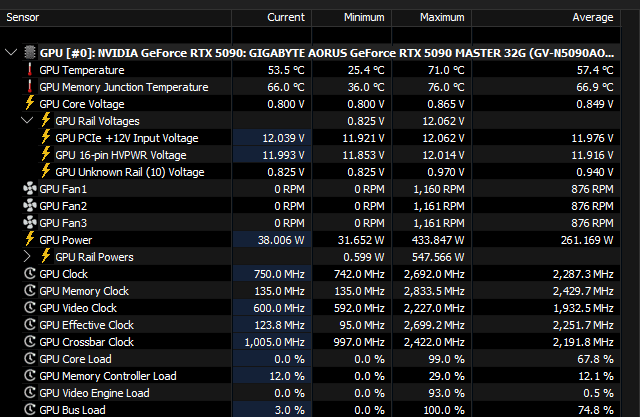Viewport: 640px width, 417px height.
Task: Click the fan icon for GPU Fan1
Action: coord(30,189)
